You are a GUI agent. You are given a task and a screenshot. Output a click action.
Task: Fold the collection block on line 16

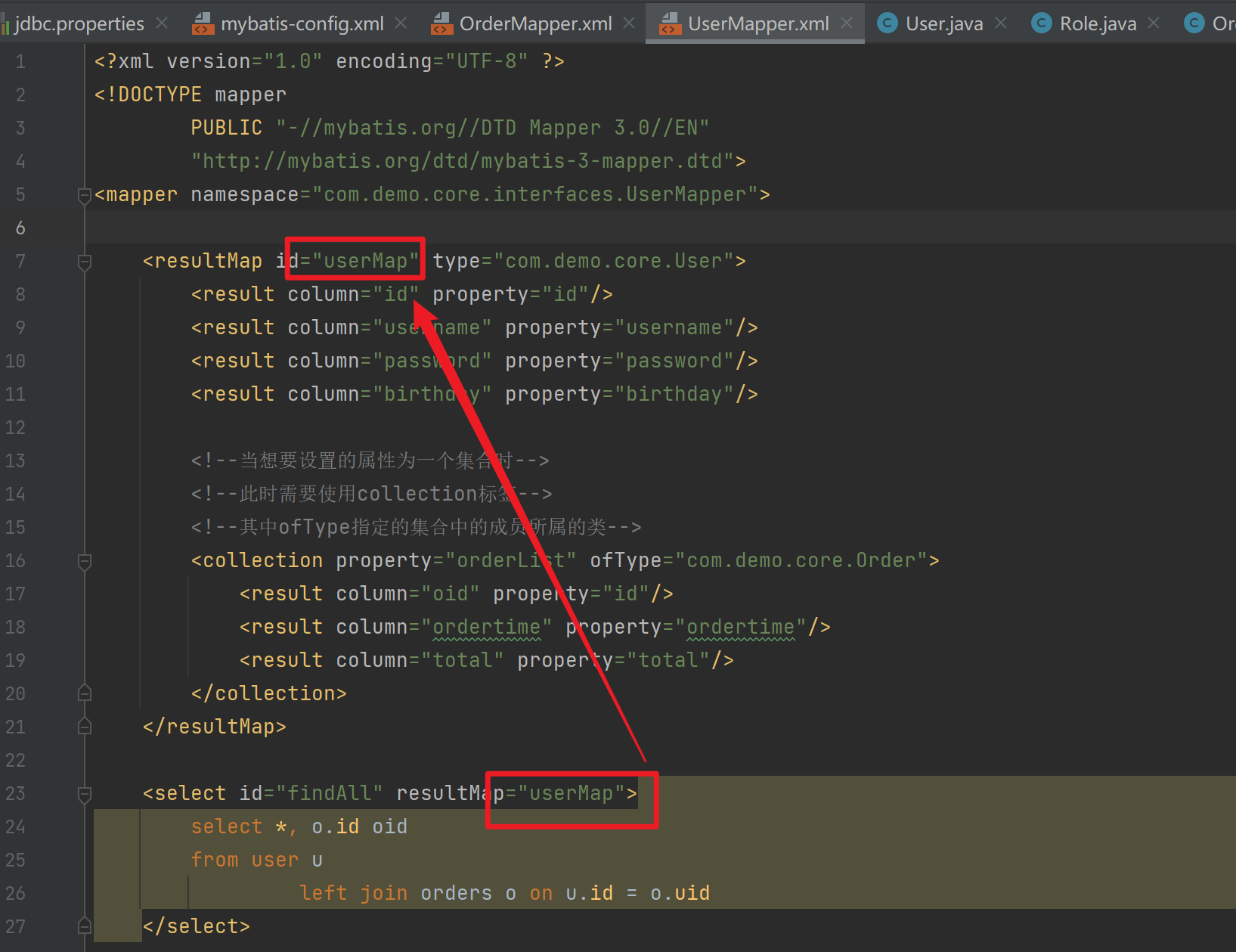click(x=85, y=561)
